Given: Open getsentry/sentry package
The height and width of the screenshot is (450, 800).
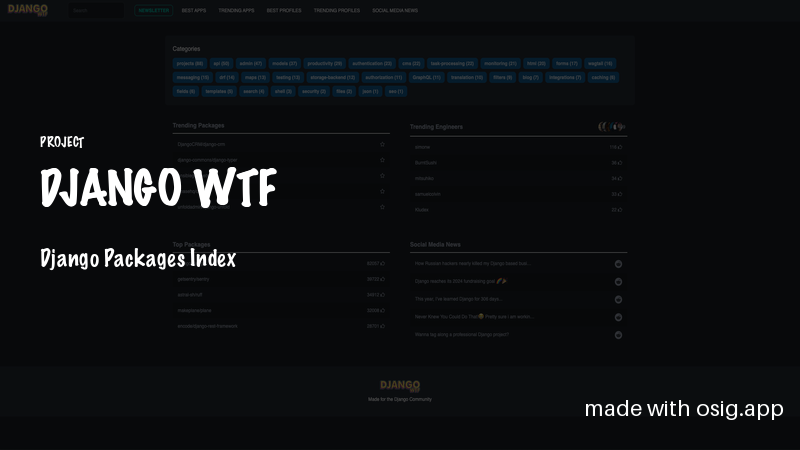Looking at the screenshot, I should click(193, 279).
